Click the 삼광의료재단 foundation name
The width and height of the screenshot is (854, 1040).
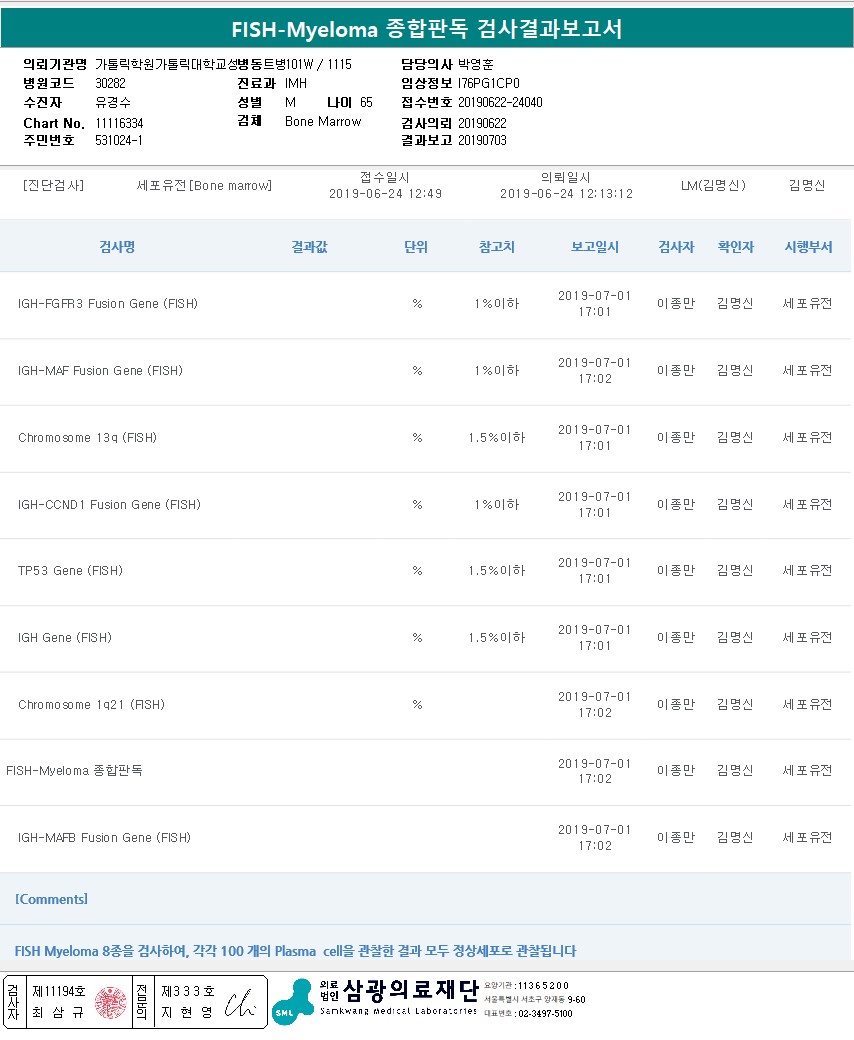[410, 991]
